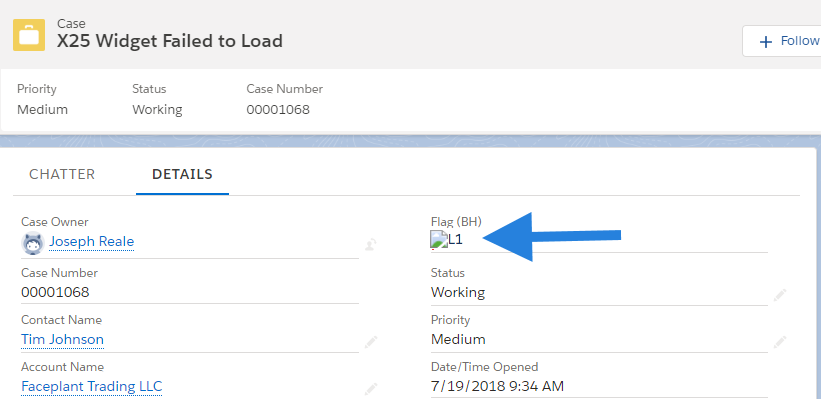Viewport: 821px width, 399px height.
Task: Click the yellow Case briefcase icon
Action: [x=29, y=35]
